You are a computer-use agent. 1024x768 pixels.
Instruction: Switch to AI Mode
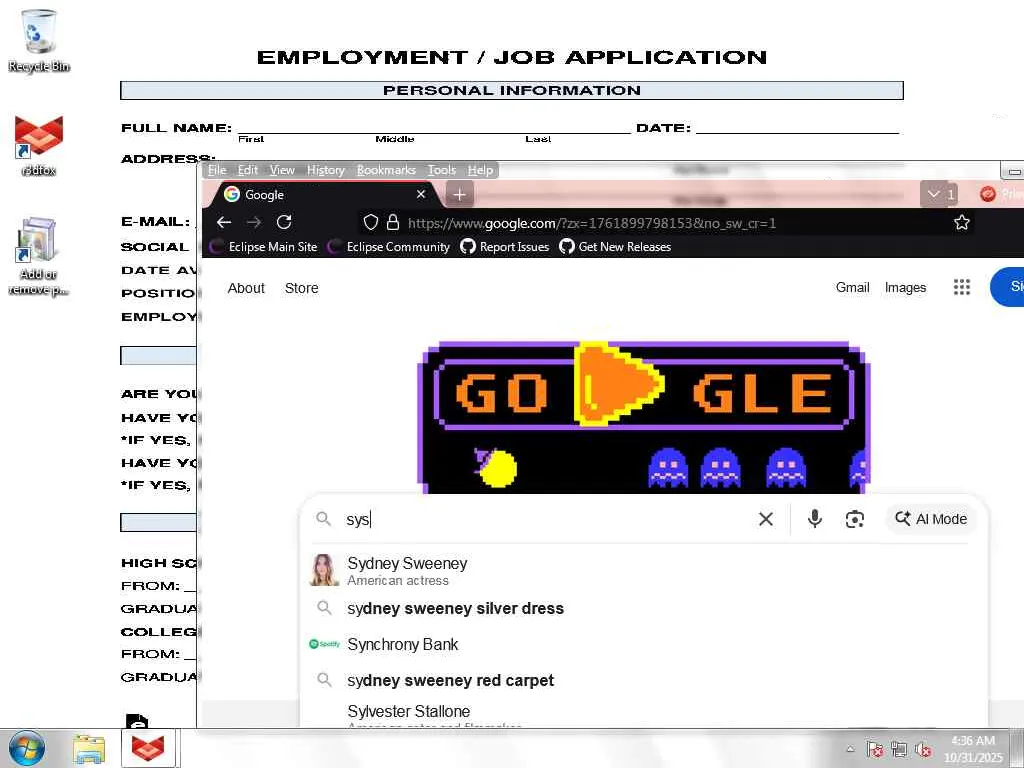pyautogui.click(x=931, y=519)
